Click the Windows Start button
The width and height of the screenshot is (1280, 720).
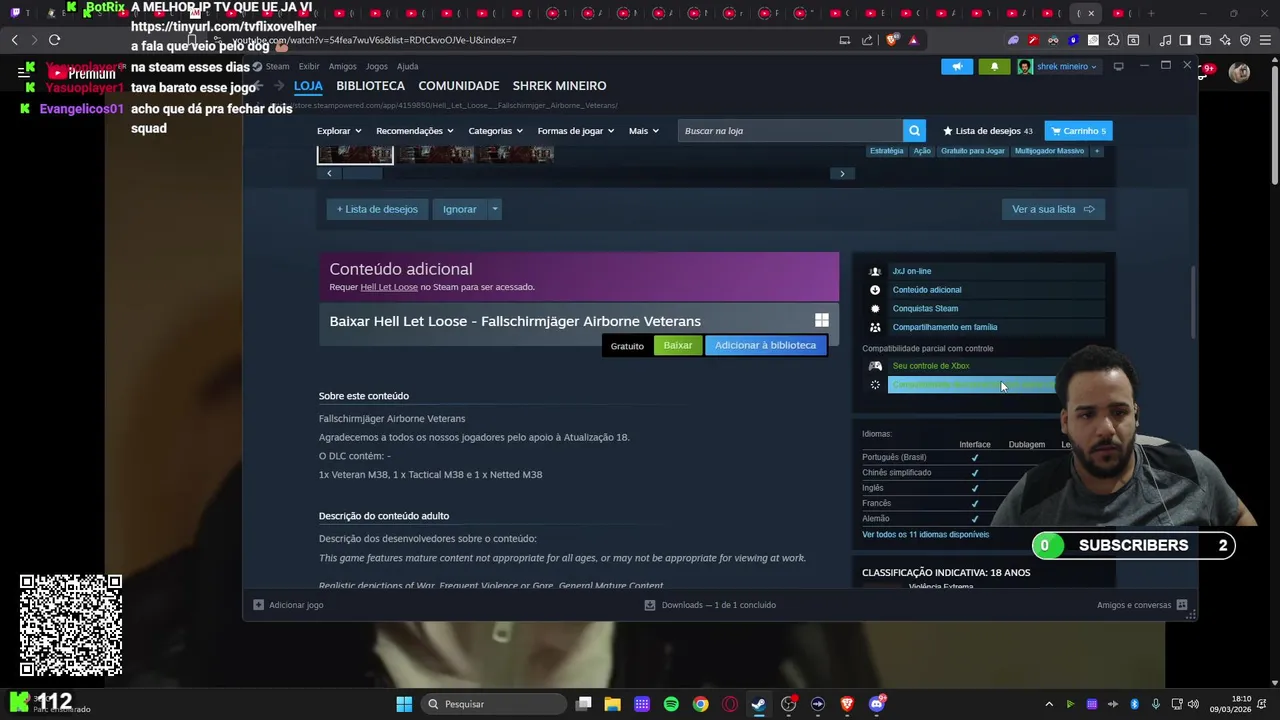coord(404,704)
